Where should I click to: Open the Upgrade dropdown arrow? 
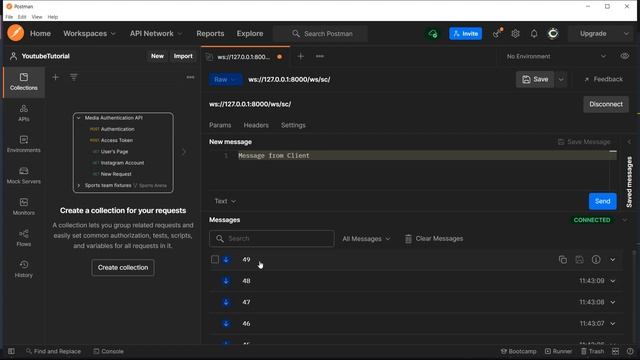626,33
